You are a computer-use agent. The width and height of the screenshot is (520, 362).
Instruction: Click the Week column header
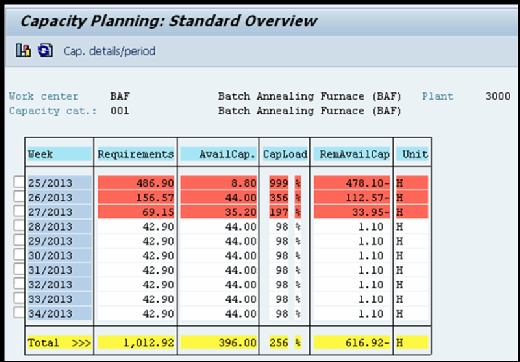pyautogui.click(x=59, y=154)
